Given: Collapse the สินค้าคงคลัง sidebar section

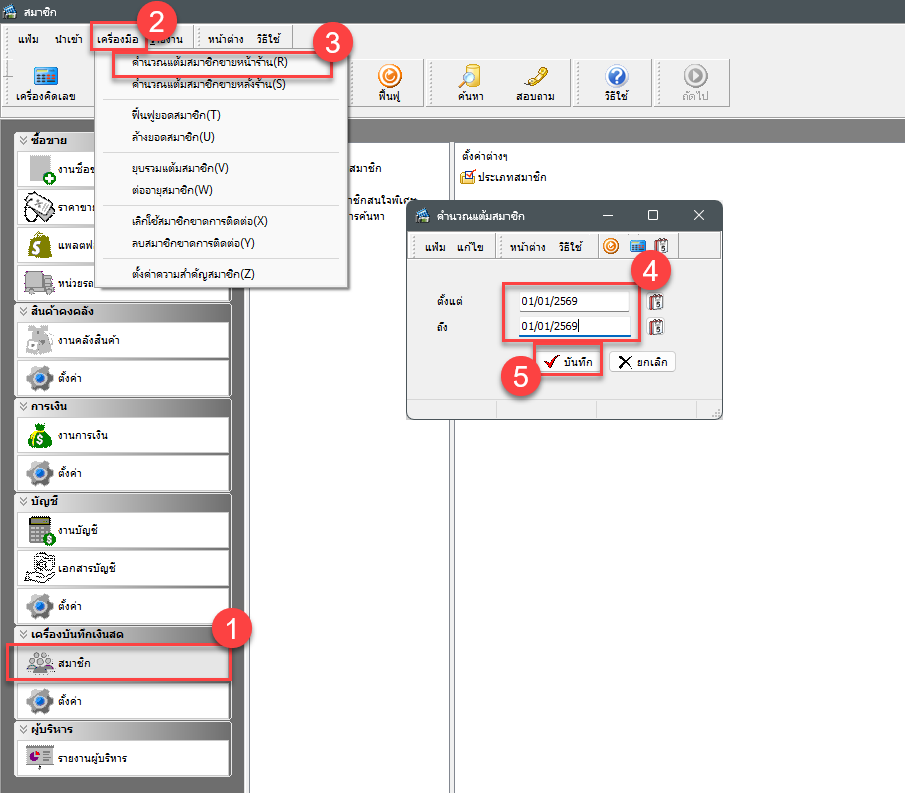Looking at the screenshot, I should 24,311.
